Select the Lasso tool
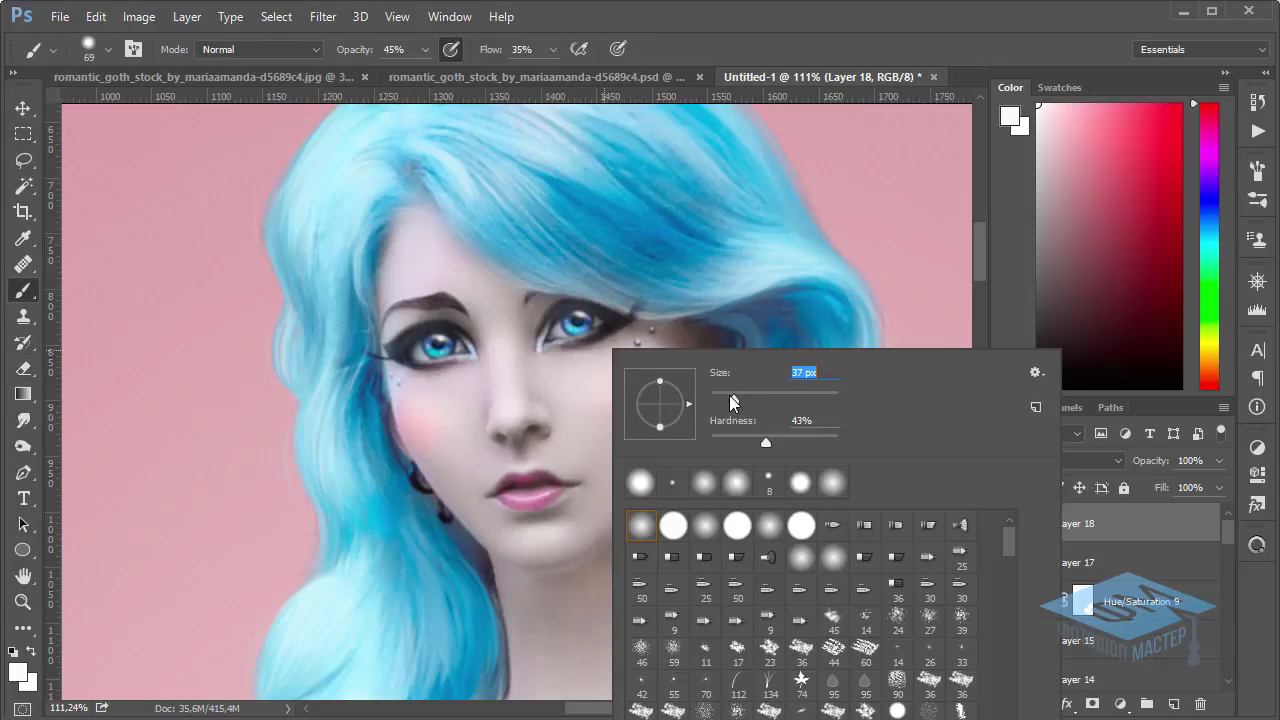 pos(23,160)
